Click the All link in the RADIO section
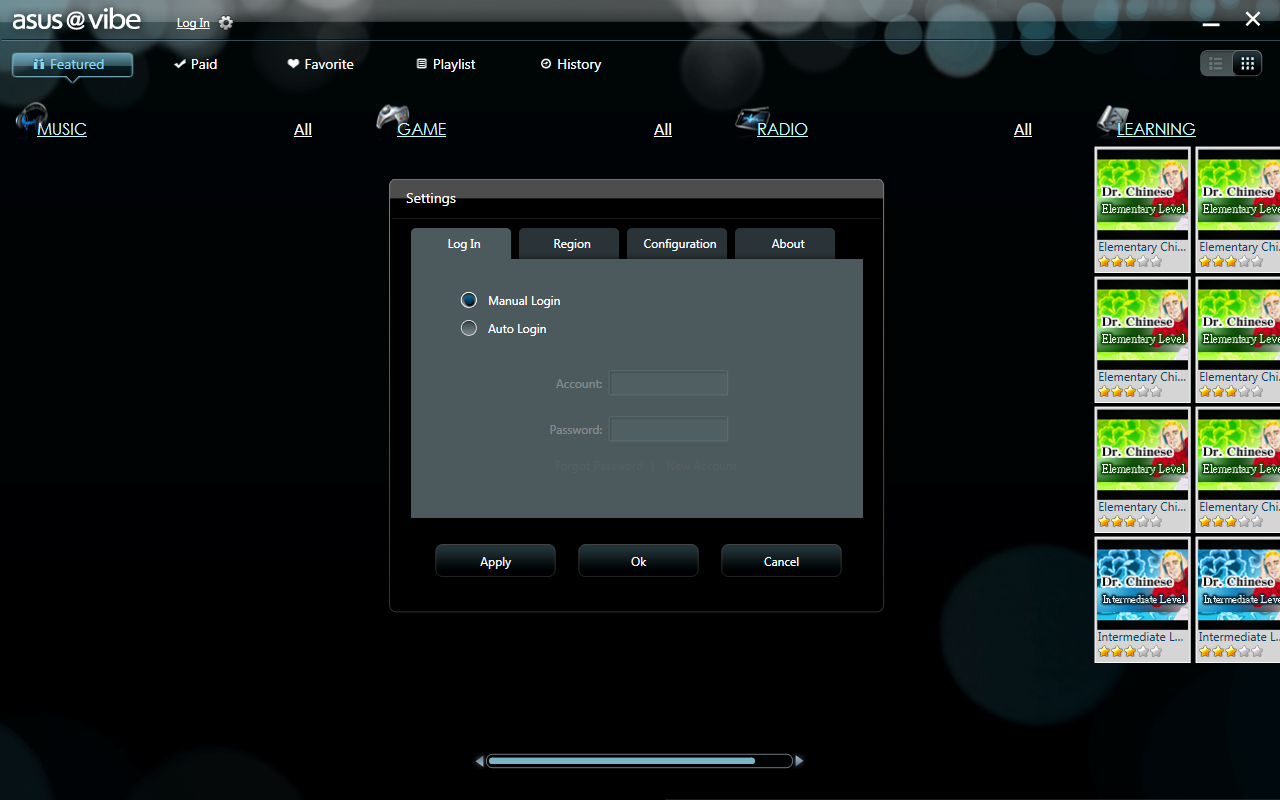The image size is (1280, 800). (1023, 129)
